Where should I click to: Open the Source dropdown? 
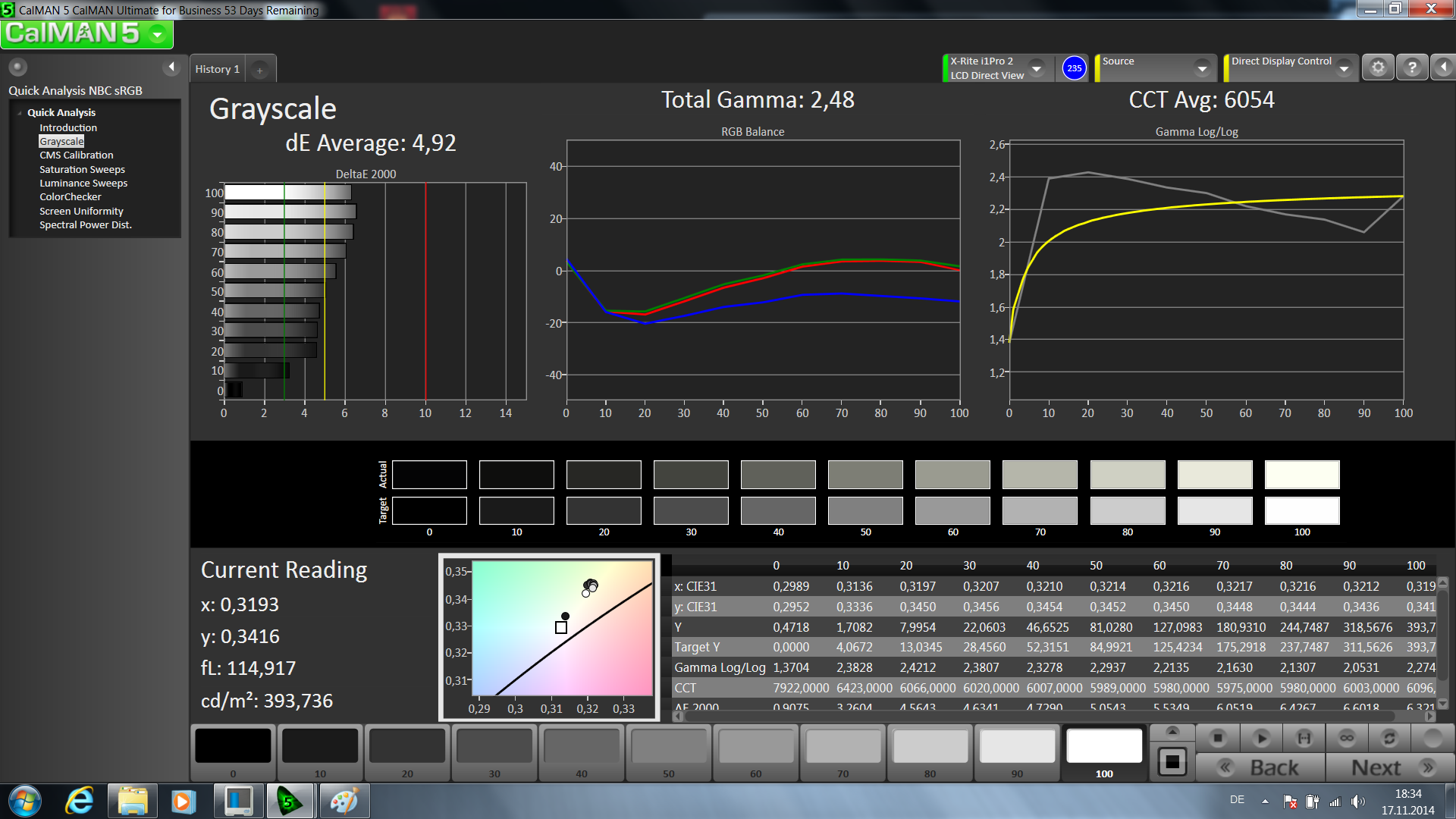point(1202,68)
